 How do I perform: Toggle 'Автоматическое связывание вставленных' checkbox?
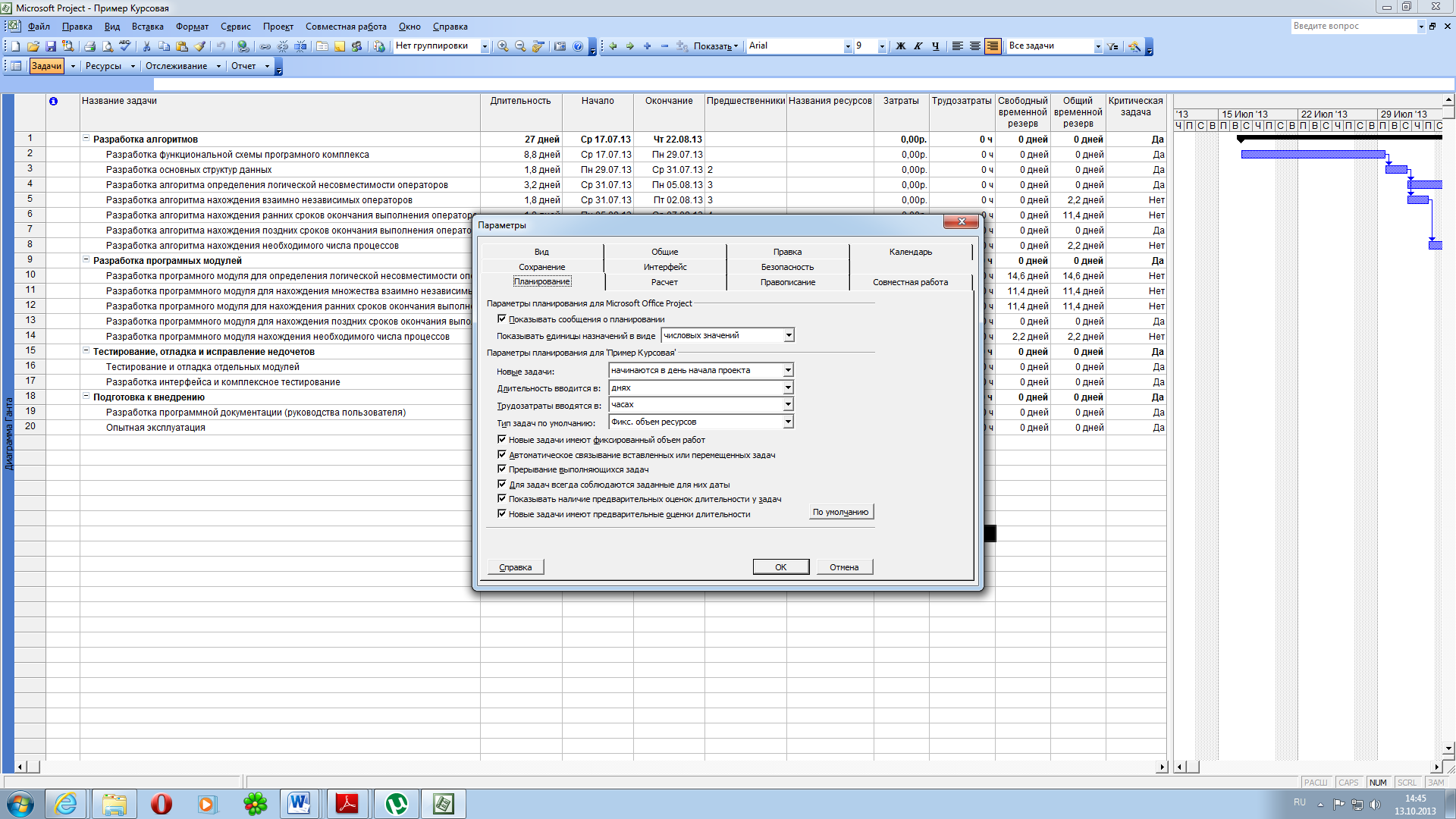click(x=501, y=455)
